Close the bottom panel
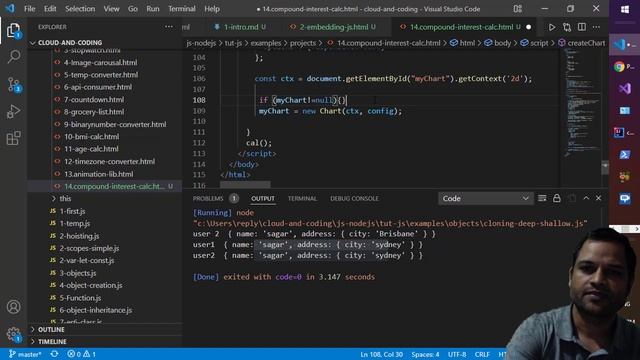The width and height of the screenshot is (640, 360). tap(598, 198)
